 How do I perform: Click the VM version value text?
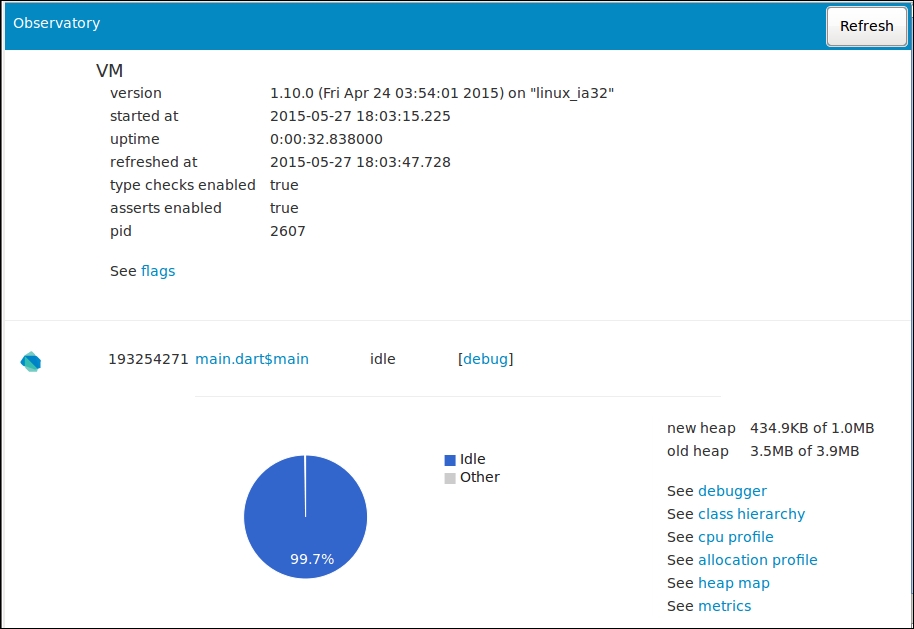click(441, 92)
